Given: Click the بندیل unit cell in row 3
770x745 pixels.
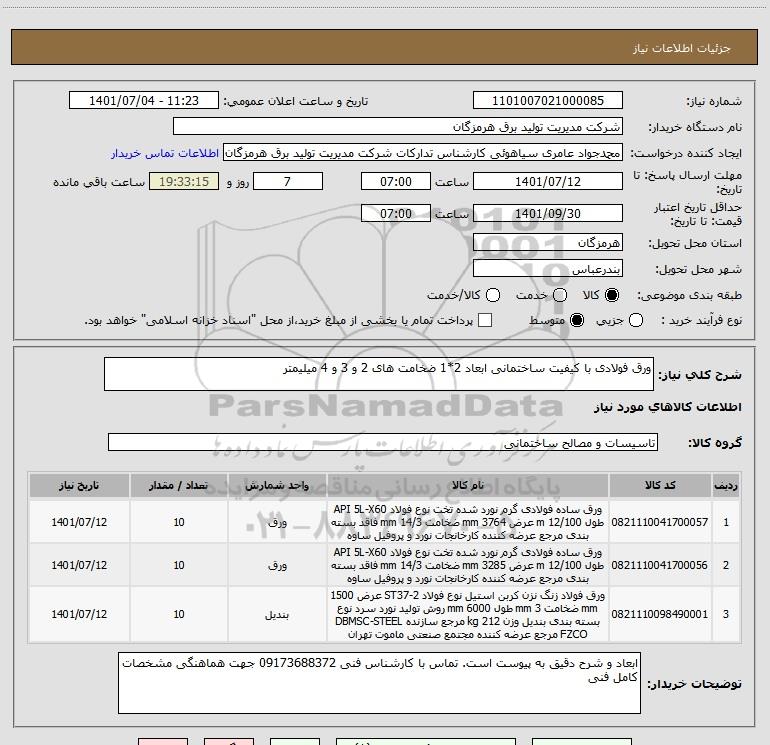Looking at the screenshot, I should pos(277,614).
